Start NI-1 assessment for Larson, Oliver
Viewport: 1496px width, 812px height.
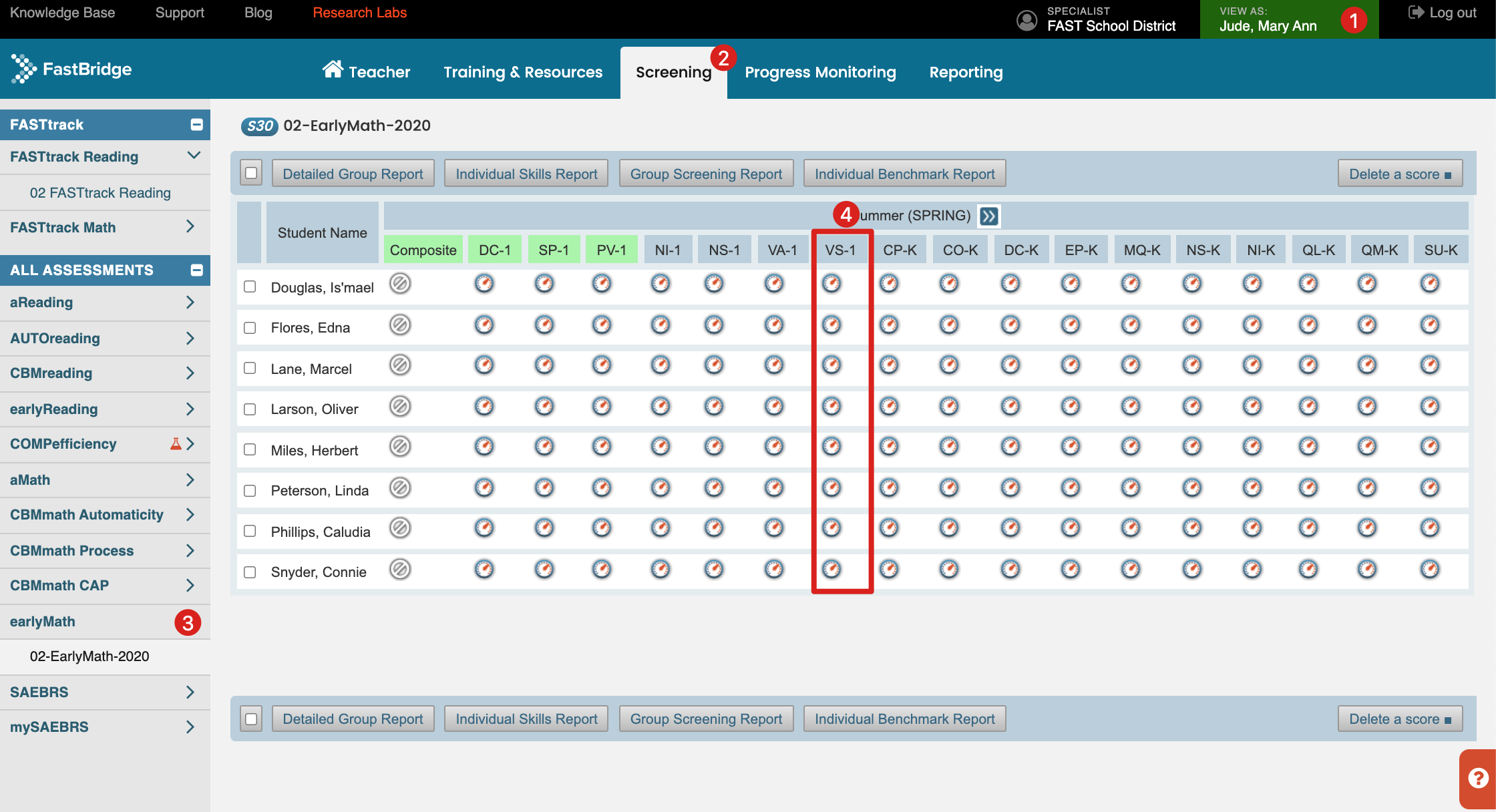pos(661,406)
